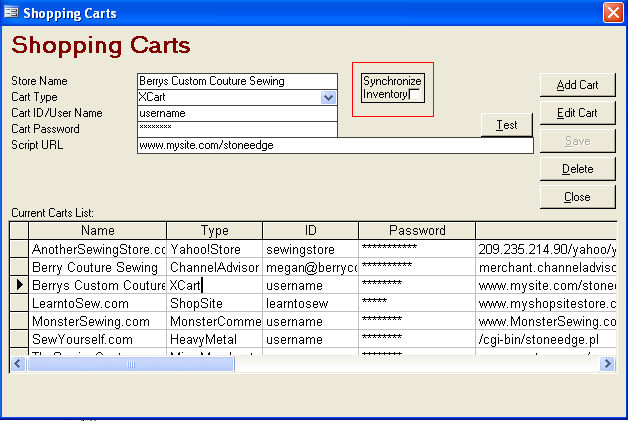This screenshot has height=421, width=628.
Task: Click the Delete button
Action: [x=577, y=169]
